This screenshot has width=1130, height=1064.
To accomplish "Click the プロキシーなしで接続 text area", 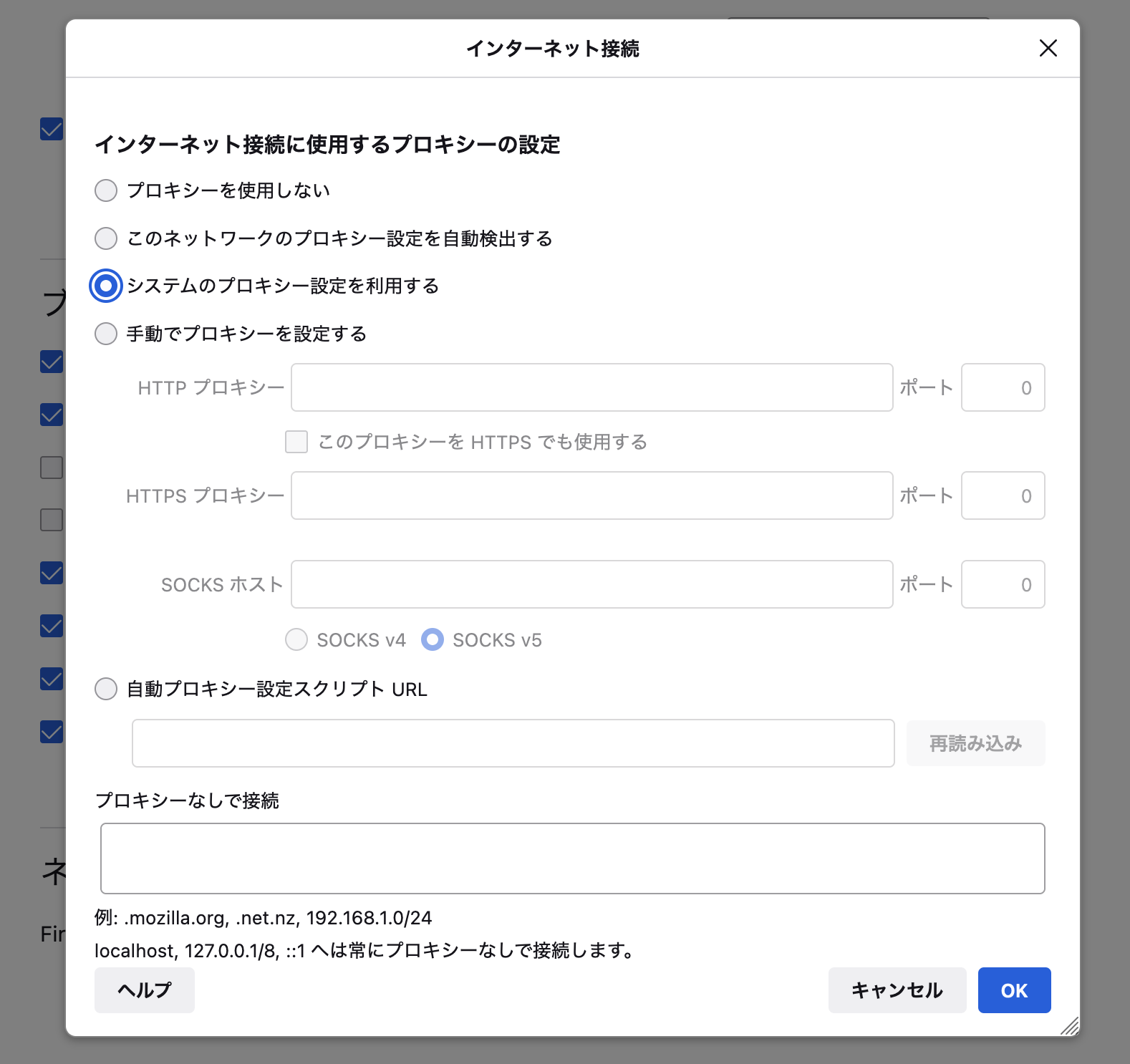I will click(572, 859).
